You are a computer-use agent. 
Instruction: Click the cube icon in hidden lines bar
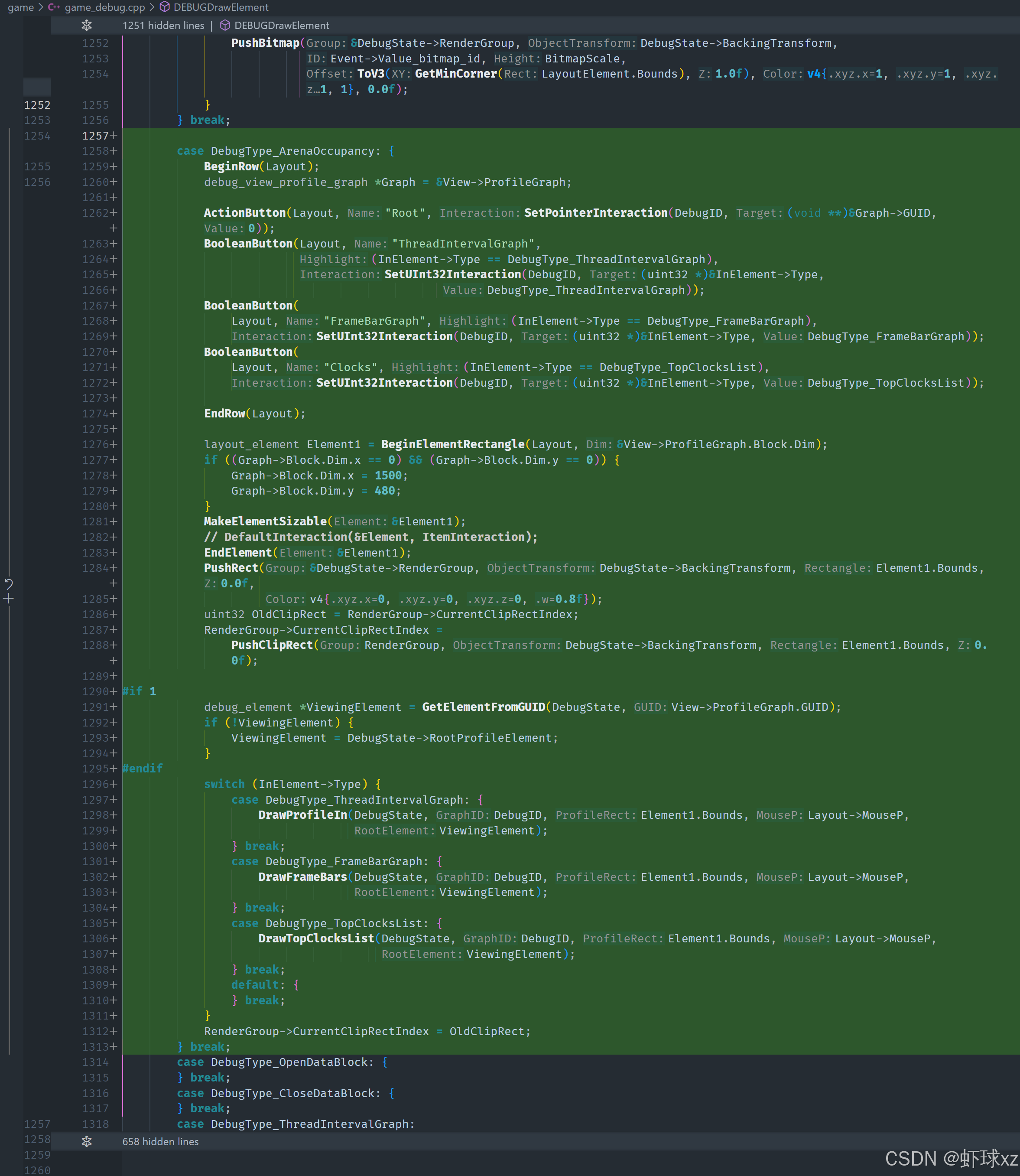point(225,26)
